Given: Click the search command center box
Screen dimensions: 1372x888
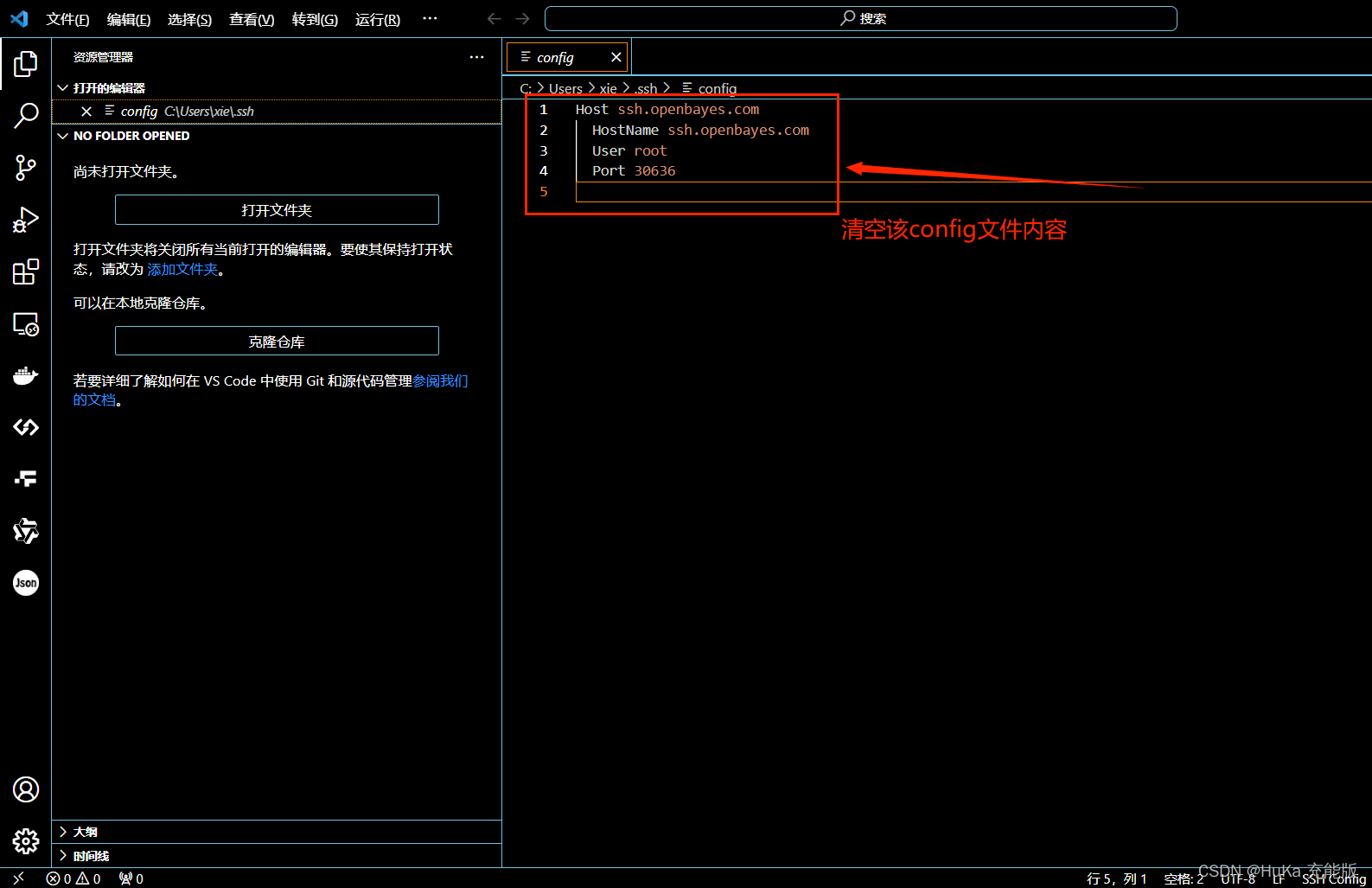Looking at the screenshot, I should click(861, 18).
